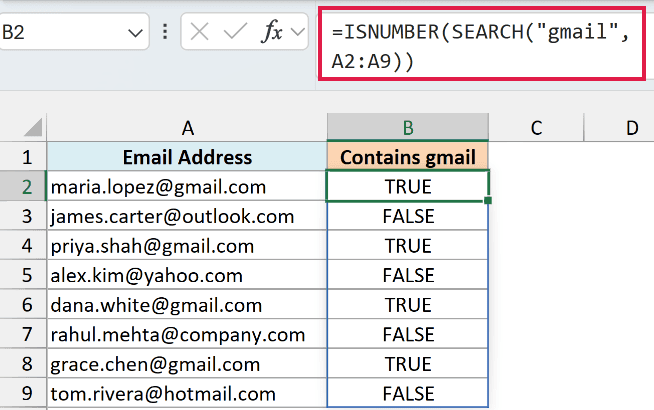
Task: Select cell maria.lopez@gmail.com
Action: pyautogui.click(x=187, y=186)
